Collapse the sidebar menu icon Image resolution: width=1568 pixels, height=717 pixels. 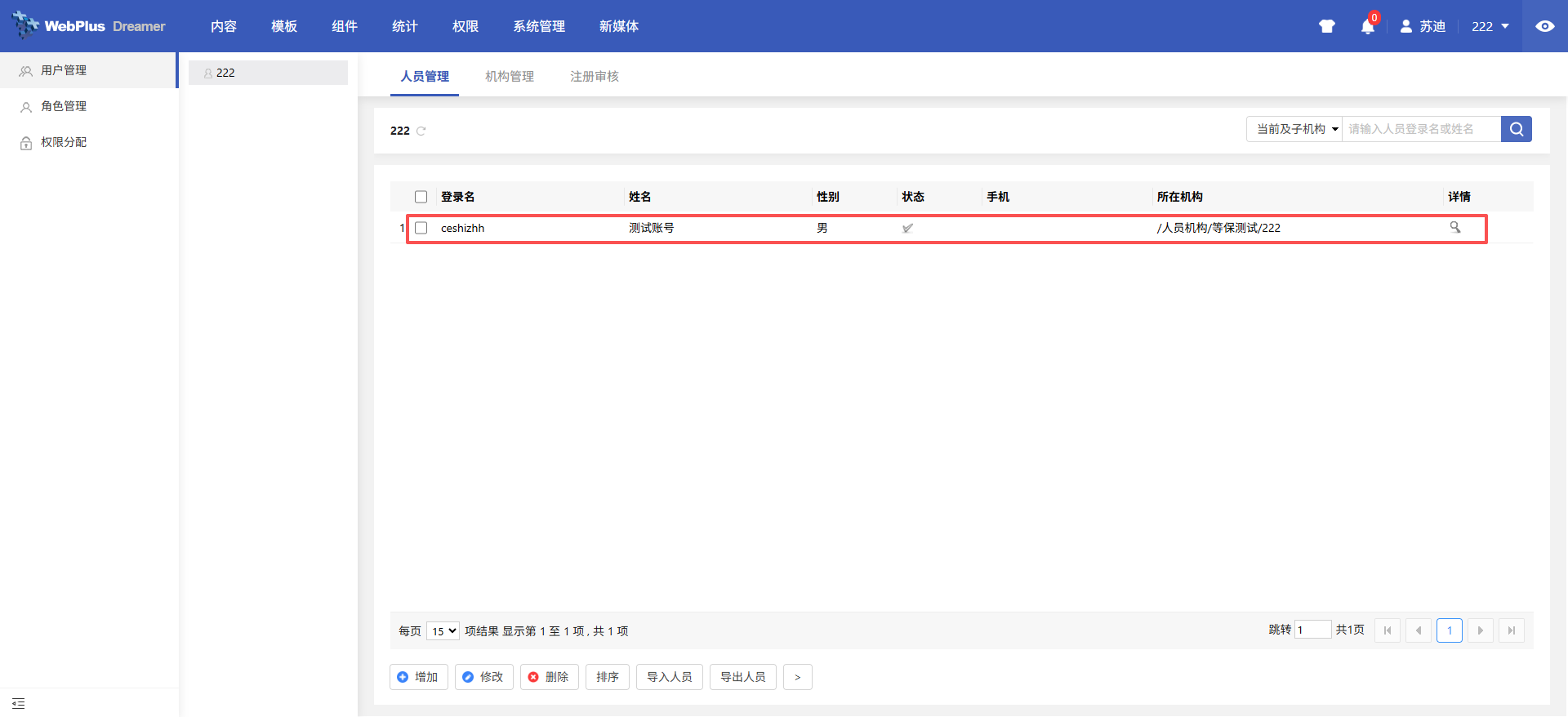coord(19,703)
